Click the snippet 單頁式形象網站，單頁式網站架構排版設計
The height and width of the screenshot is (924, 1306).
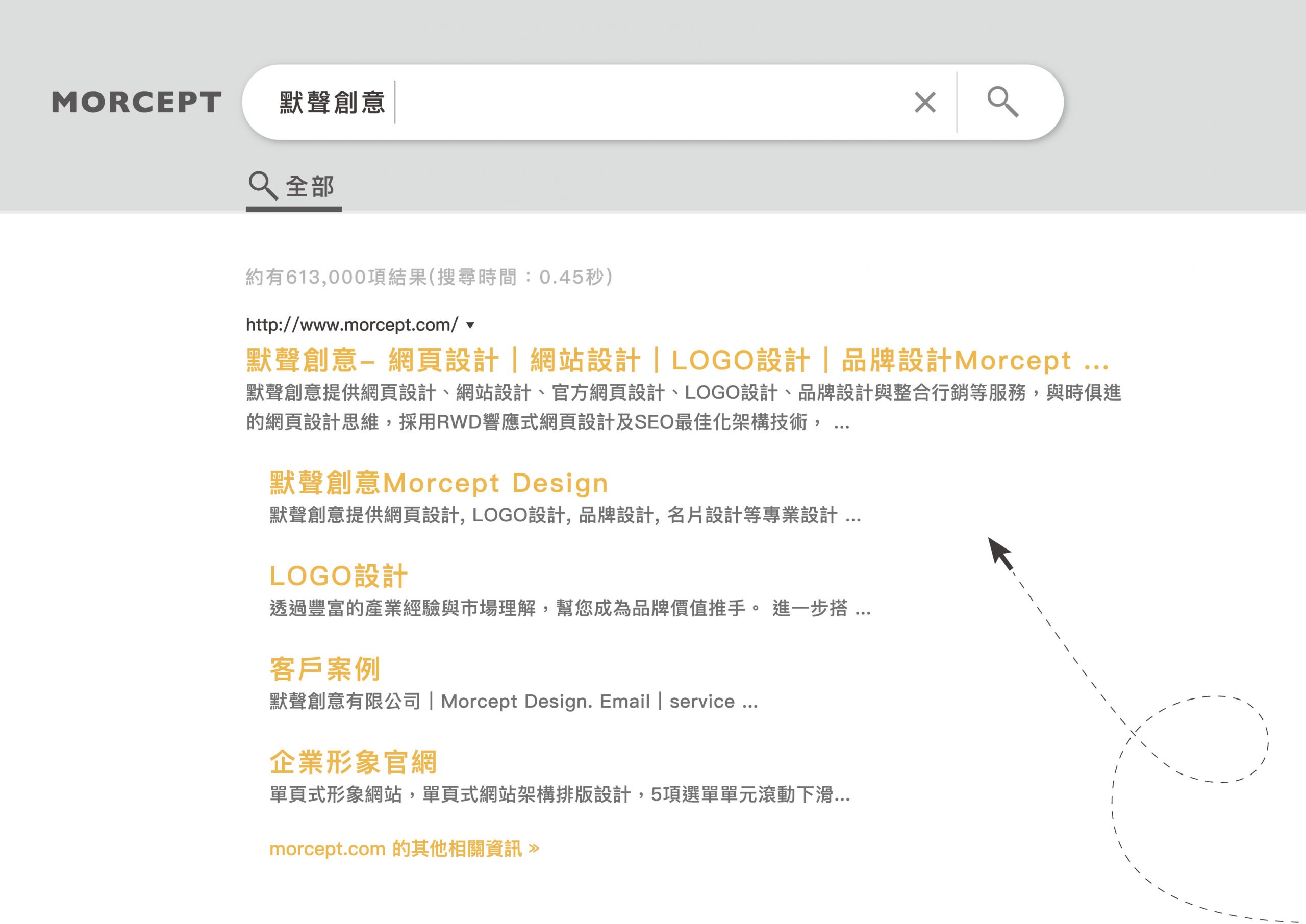coord(560,794)
